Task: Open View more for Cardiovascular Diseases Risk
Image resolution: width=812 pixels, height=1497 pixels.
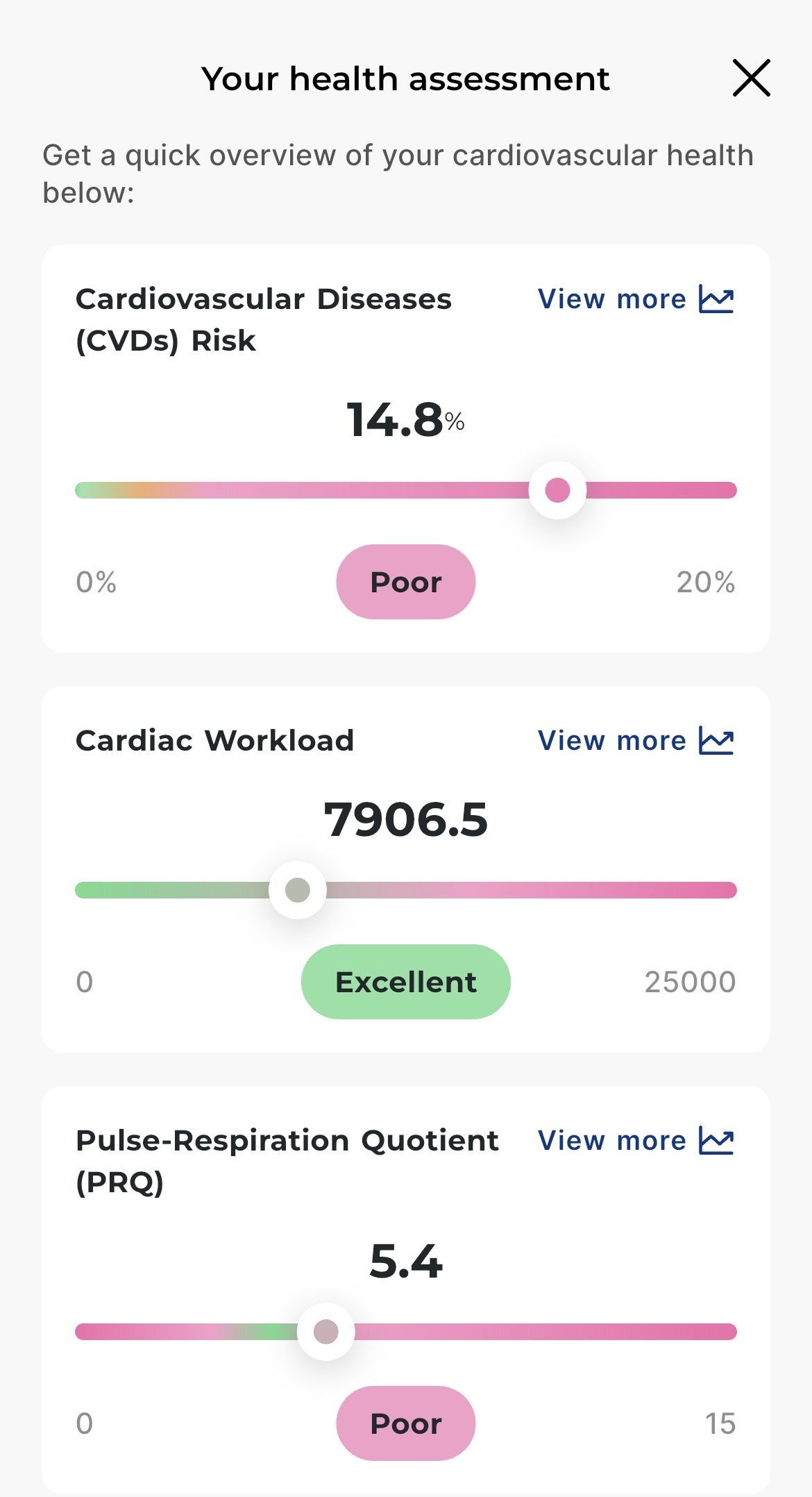Action: [x=611, y=299]
